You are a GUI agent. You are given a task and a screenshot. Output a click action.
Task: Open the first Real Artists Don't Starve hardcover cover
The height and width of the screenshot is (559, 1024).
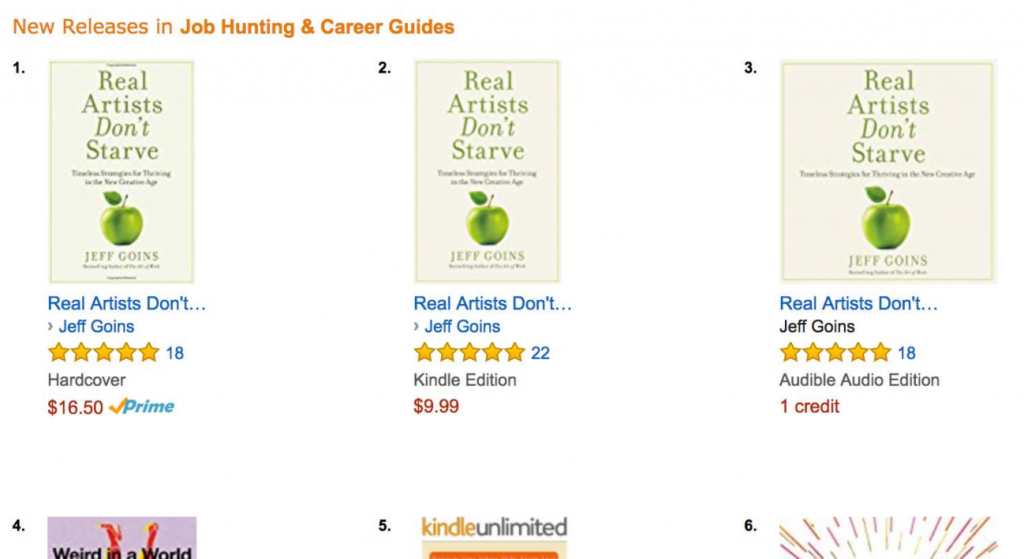(x=122, y=172)
